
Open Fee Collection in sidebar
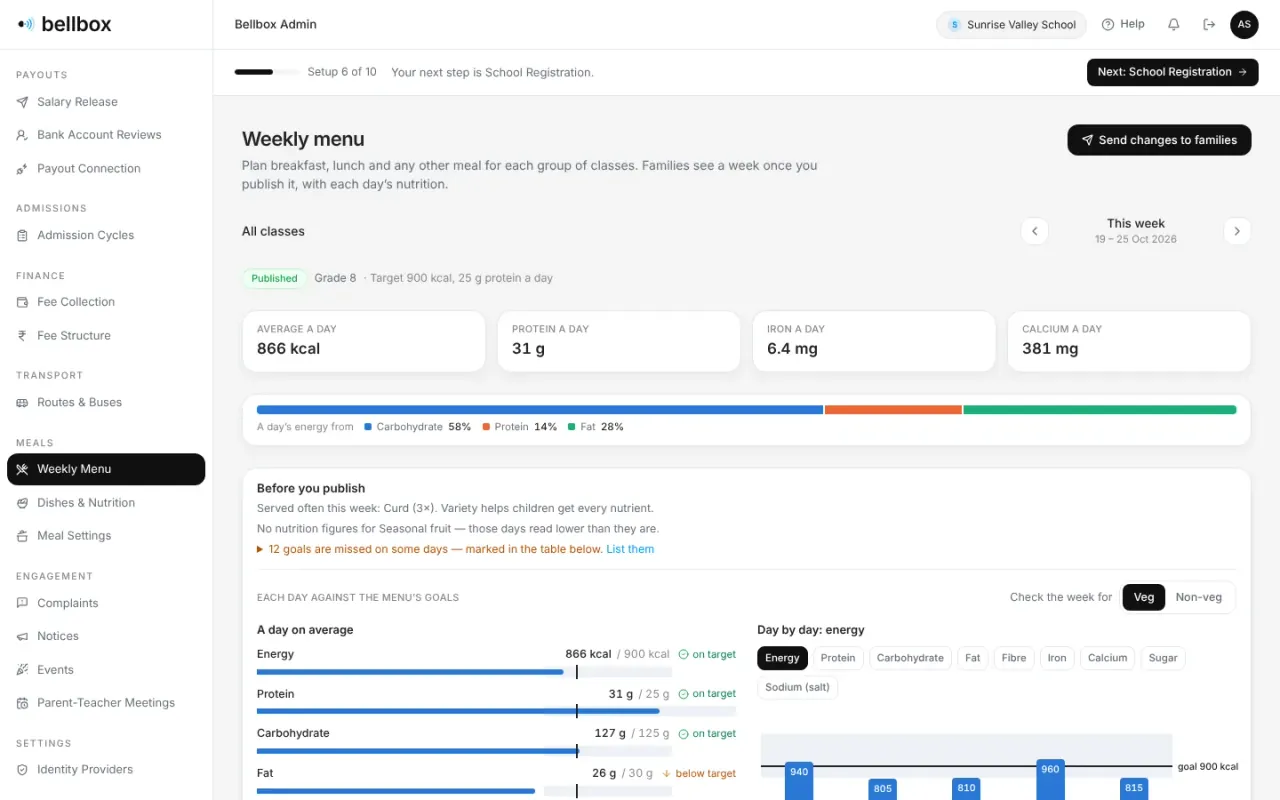tap(106, 302)
